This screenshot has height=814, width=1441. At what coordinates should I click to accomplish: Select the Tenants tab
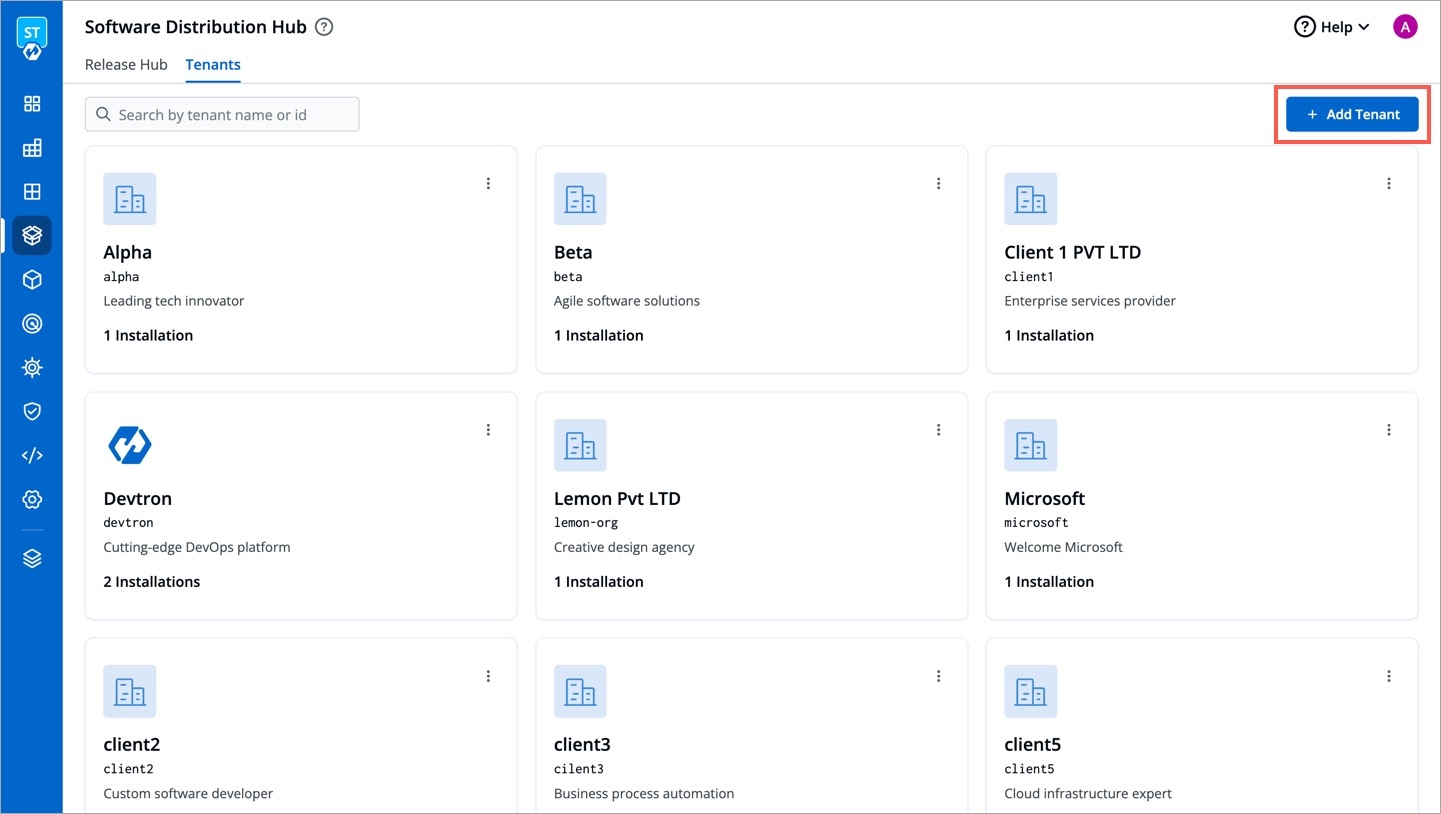(x=213, y=64)
